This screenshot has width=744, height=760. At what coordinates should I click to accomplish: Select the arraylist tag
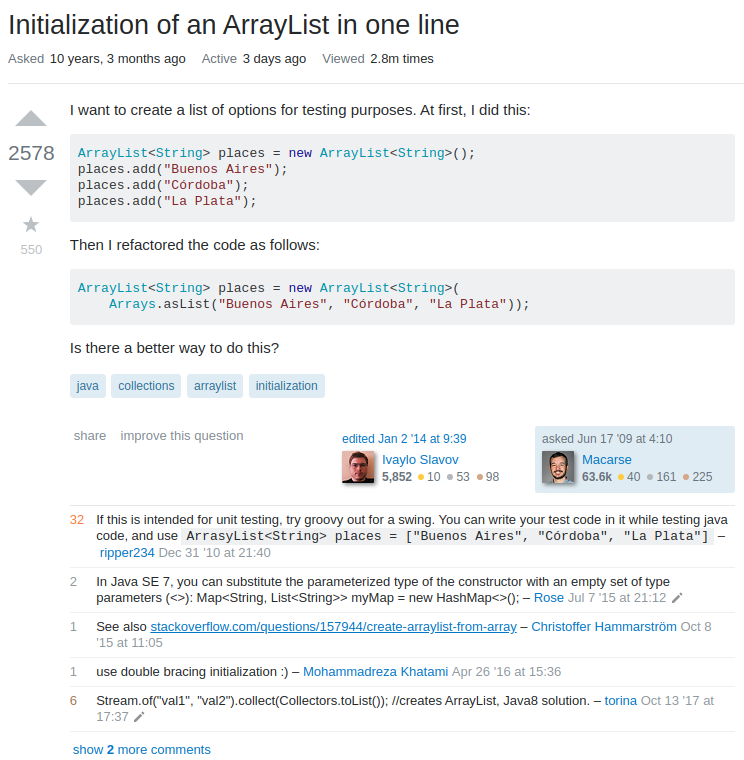coord(215,386)
